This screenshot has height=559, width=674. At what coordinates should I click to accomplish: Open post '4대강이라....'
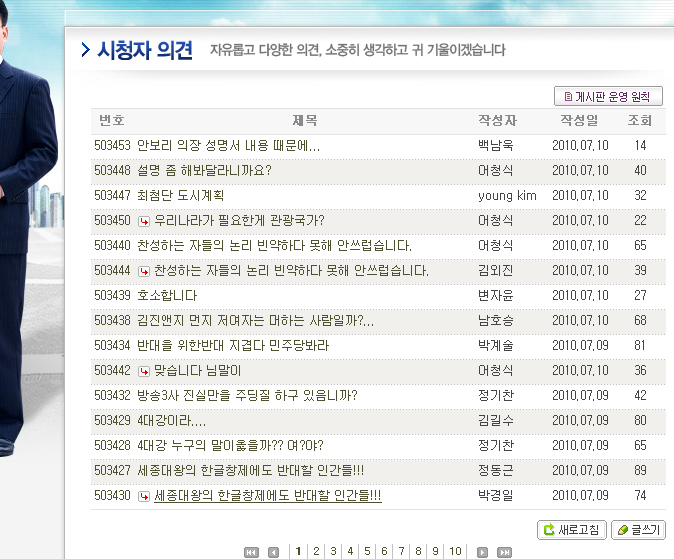(172, 420)
